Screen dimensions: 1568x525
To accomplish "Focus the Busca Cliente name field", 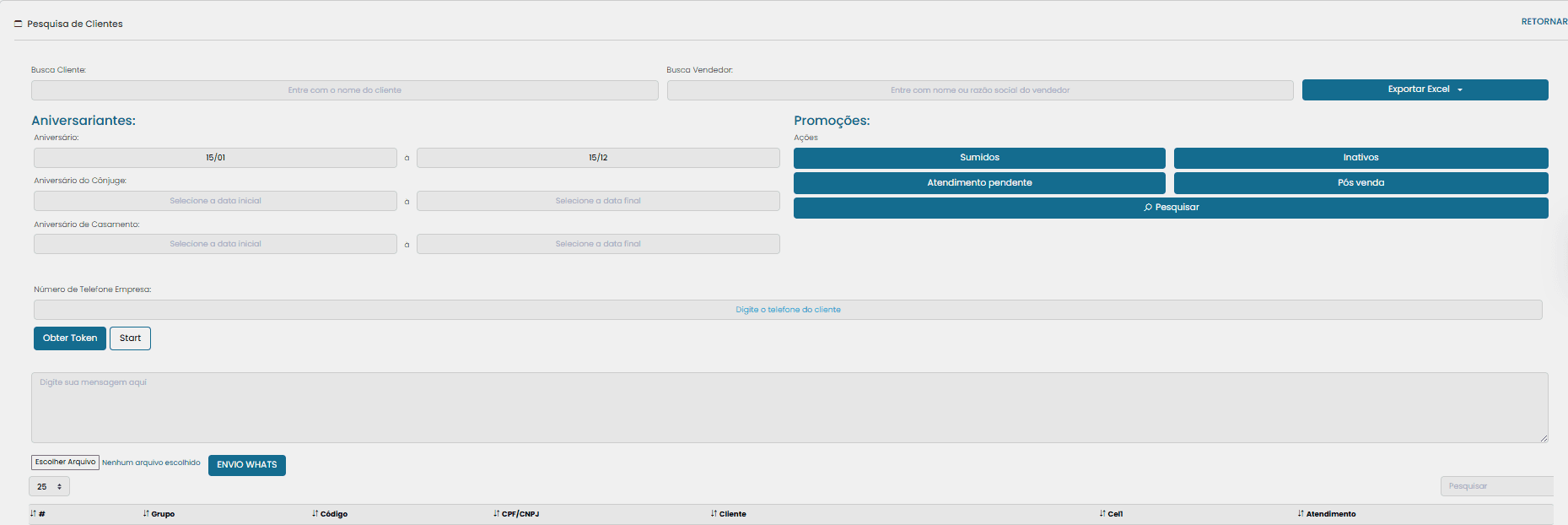I will click(x=344, y=90).
